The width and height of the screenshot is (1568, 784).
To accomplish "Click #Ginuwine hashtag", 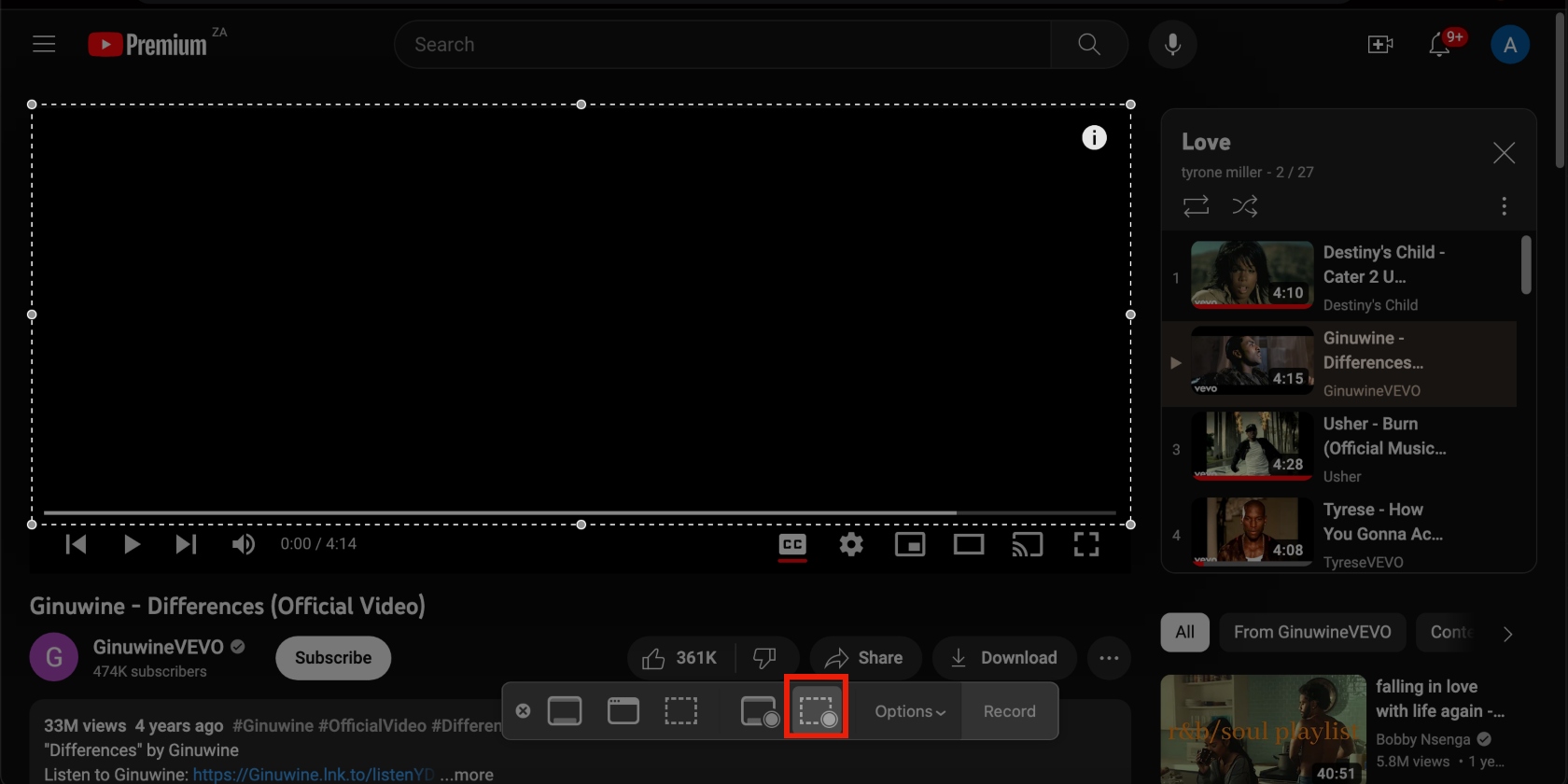I will (273, 725).
